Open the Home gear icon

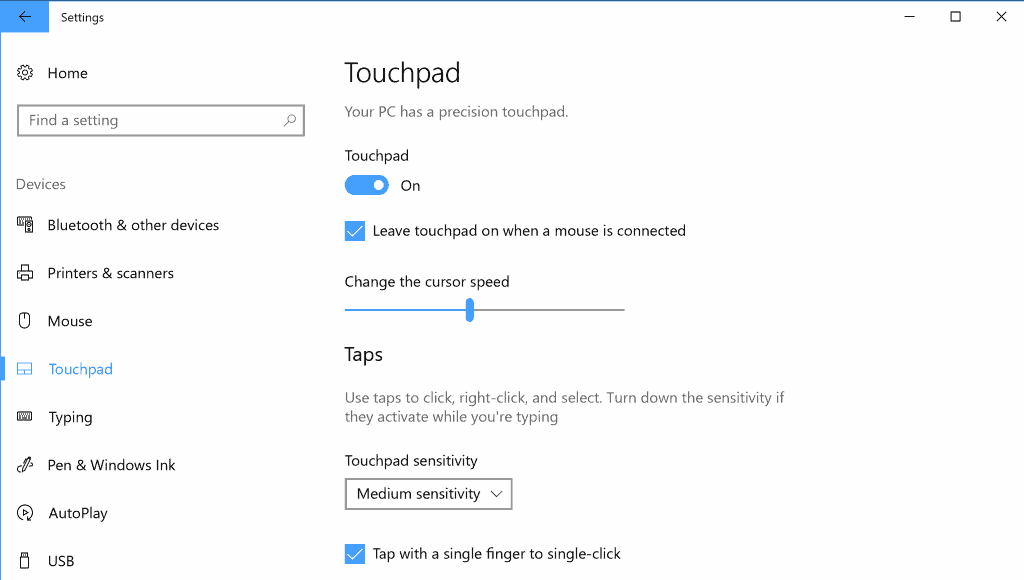click(x=25, y=72)
